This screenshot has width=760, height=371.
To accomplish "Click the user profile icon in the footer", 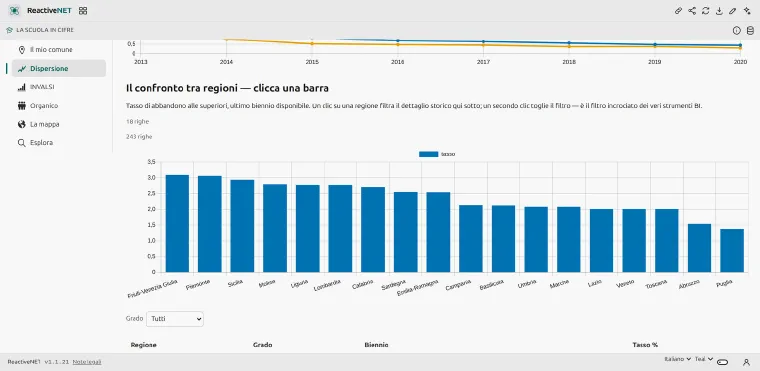I will click(x=746, y=362).
